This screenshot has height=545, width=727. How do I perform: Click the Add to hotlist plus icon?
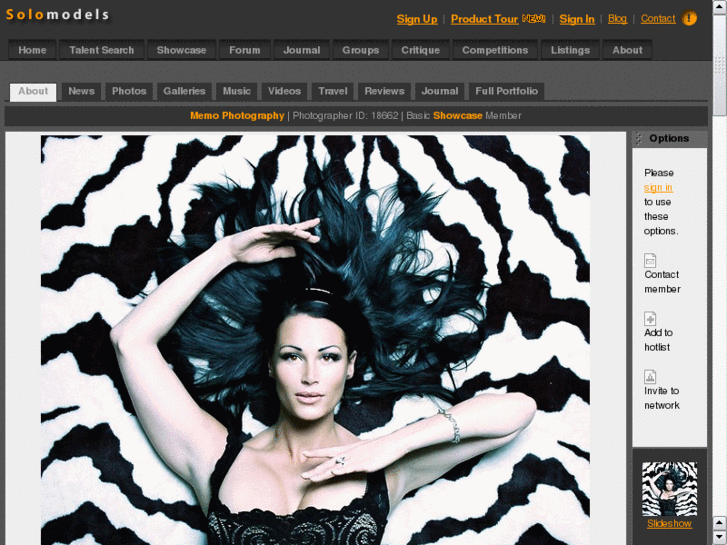(650, 318)
